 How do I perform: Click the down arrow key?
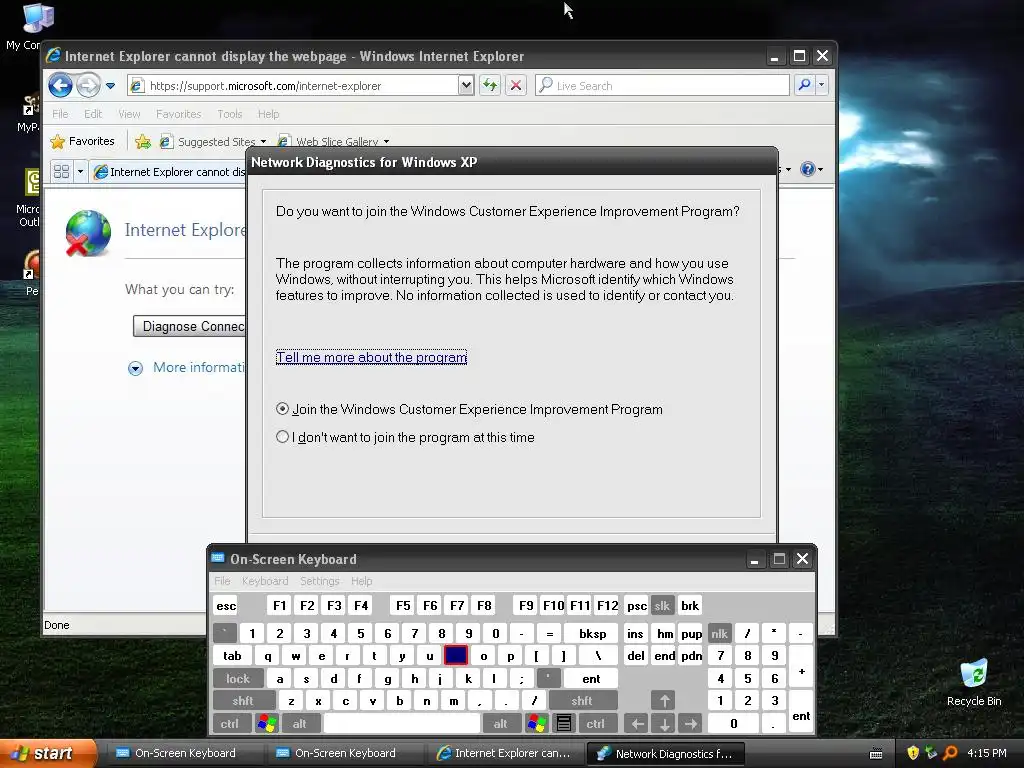664,724
